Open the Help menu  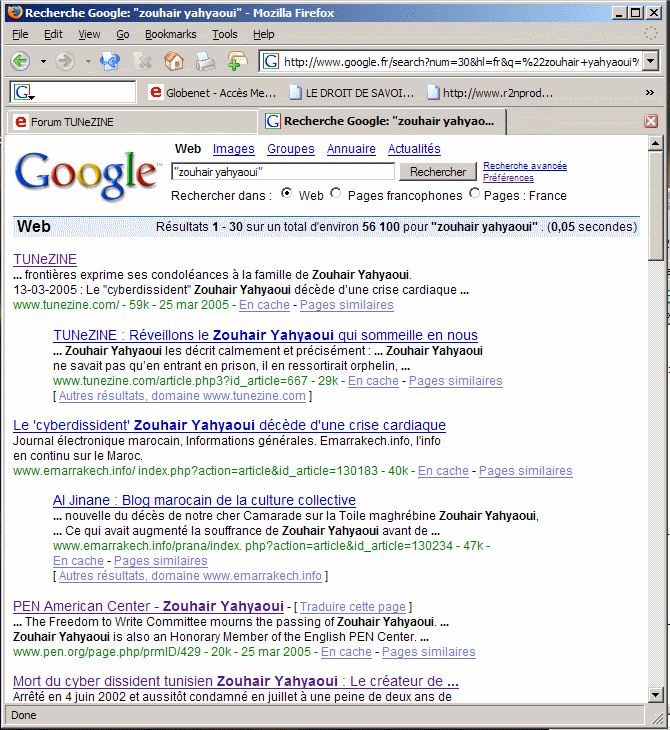pos(264,34)
